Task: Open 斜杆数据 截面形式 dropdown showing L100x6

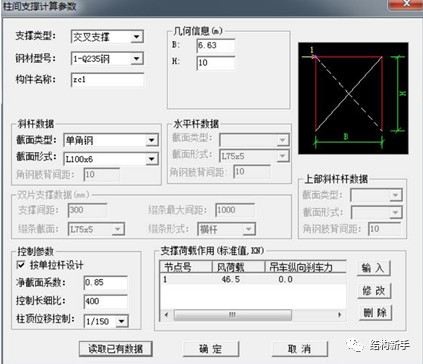Action: (x=111, y=159)
